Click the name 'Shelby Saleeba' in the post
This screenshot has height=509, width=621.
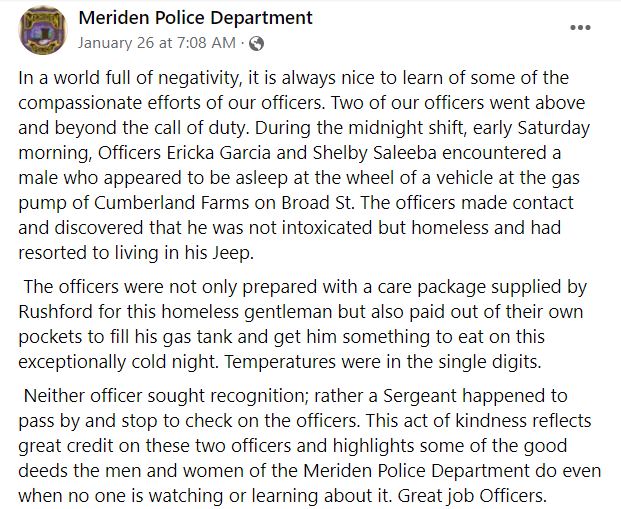pos(375,153)
